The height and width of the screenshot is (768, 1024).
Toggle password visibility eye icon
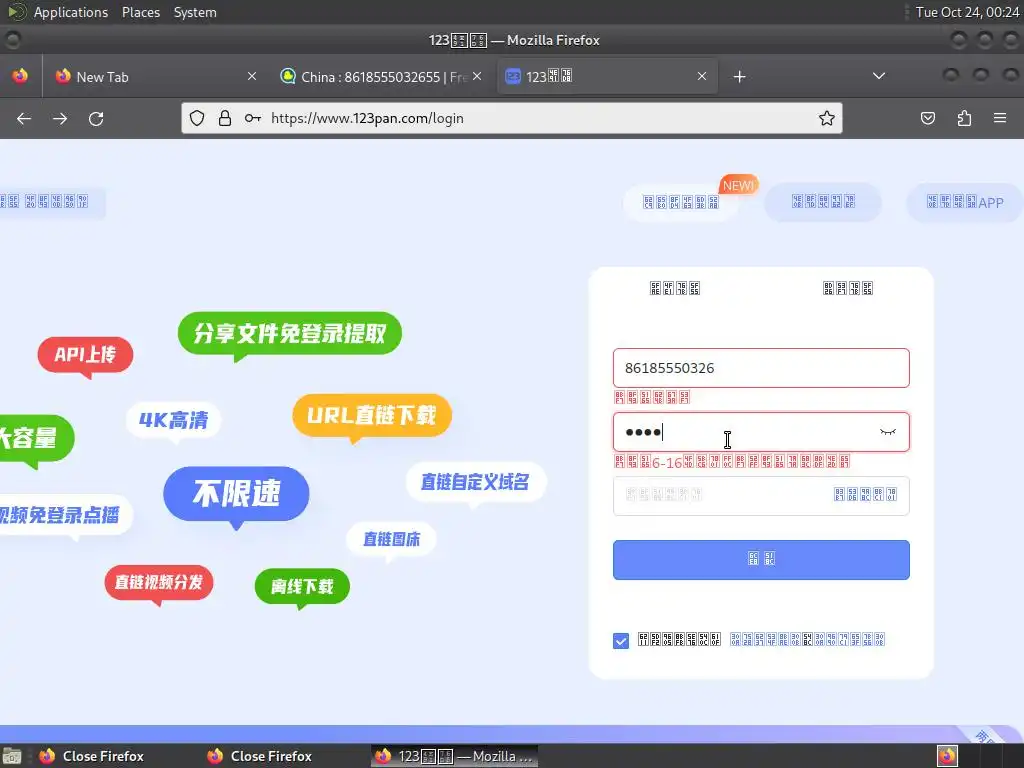click(x=888, y=432)
